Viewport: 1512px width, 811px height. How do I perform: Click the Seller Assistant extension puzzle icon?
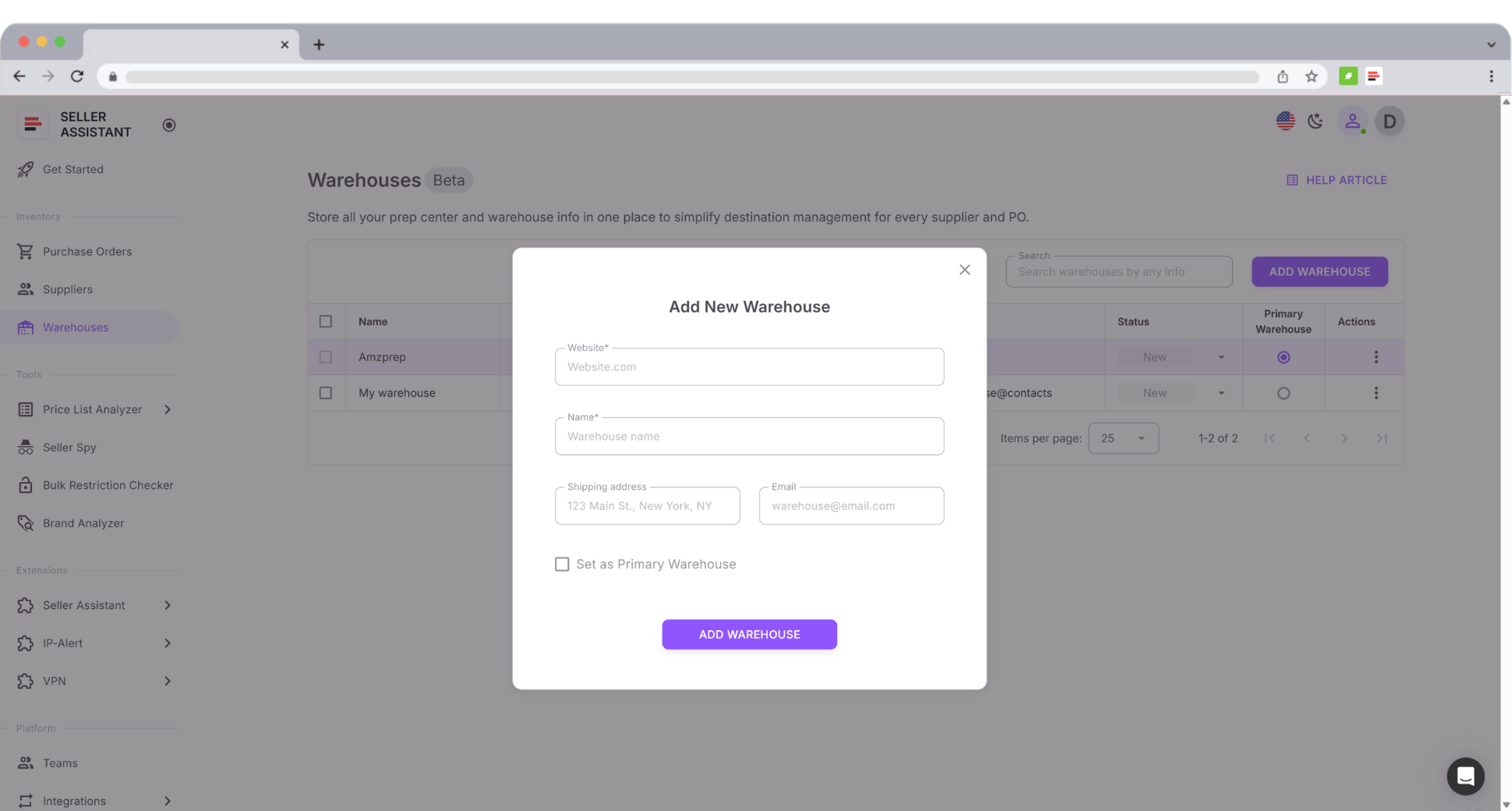26,605
